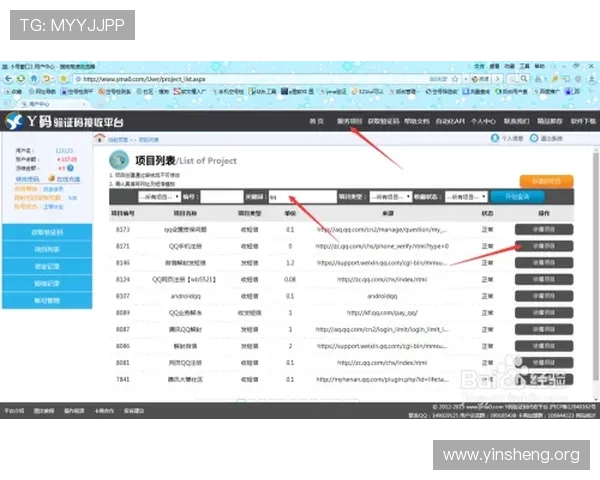Click the action button for project 8124
This screenshot has height=480, width=600.
coord(544,279)
